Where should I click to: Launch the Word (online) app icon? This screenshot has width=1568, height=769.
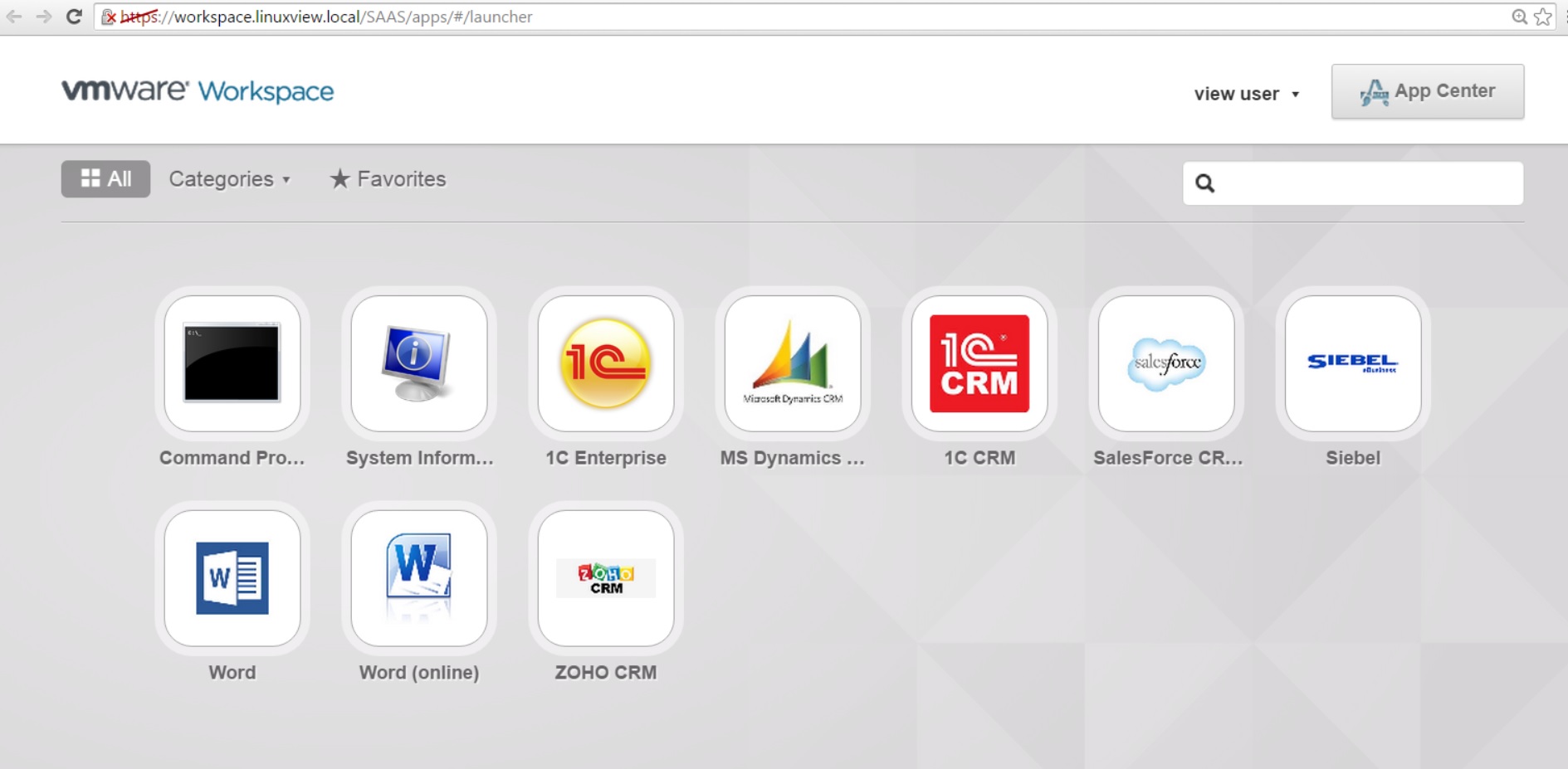coord(419,578)
